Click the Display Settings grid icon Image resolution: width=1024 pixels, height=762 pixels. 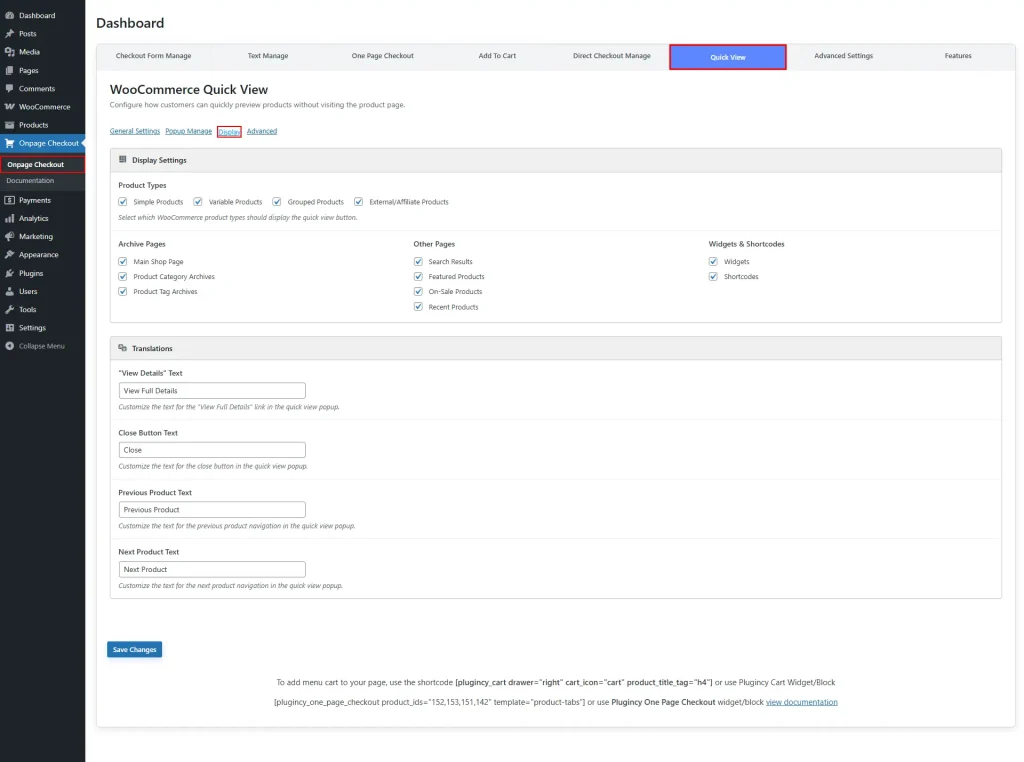tap(123, 159)
